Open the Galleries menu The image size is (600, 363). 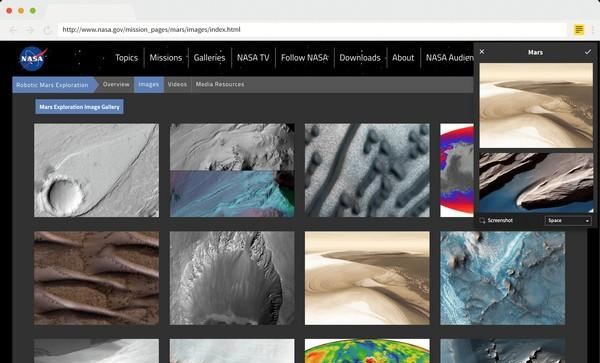209,58
